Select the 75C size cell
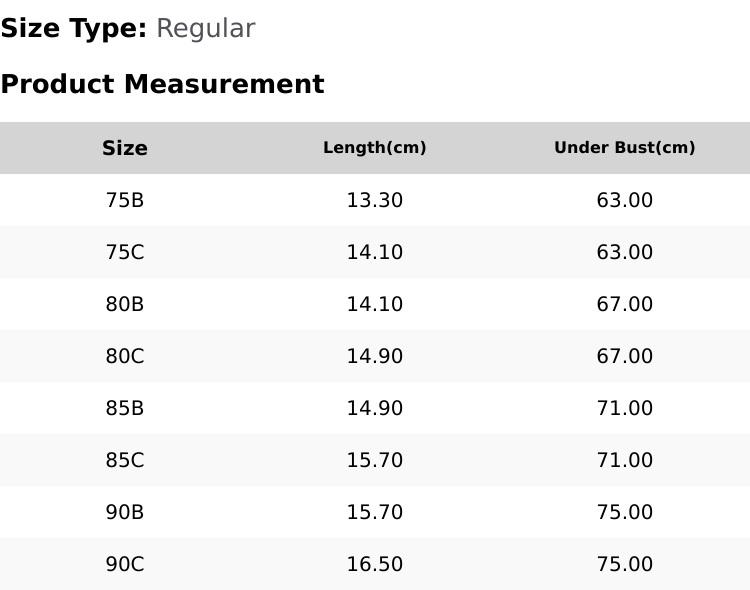 coord(125,252)
